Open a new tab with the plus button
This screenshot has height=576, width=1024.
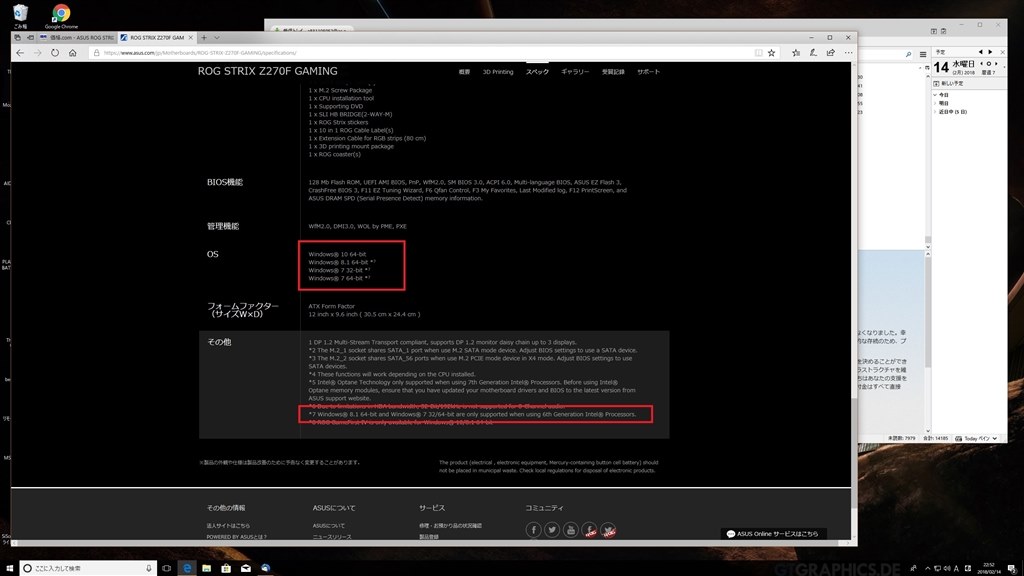(204, 38)
